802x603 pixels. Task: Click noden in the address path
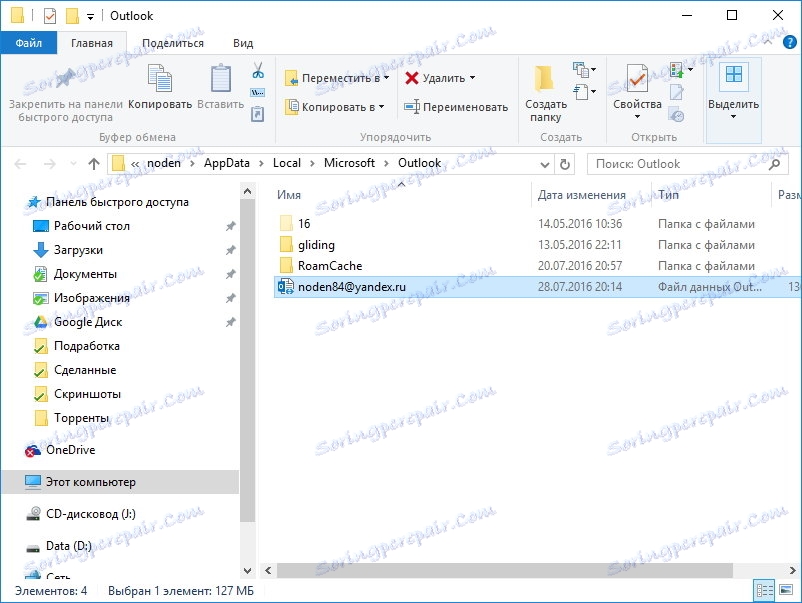point(164,163)
